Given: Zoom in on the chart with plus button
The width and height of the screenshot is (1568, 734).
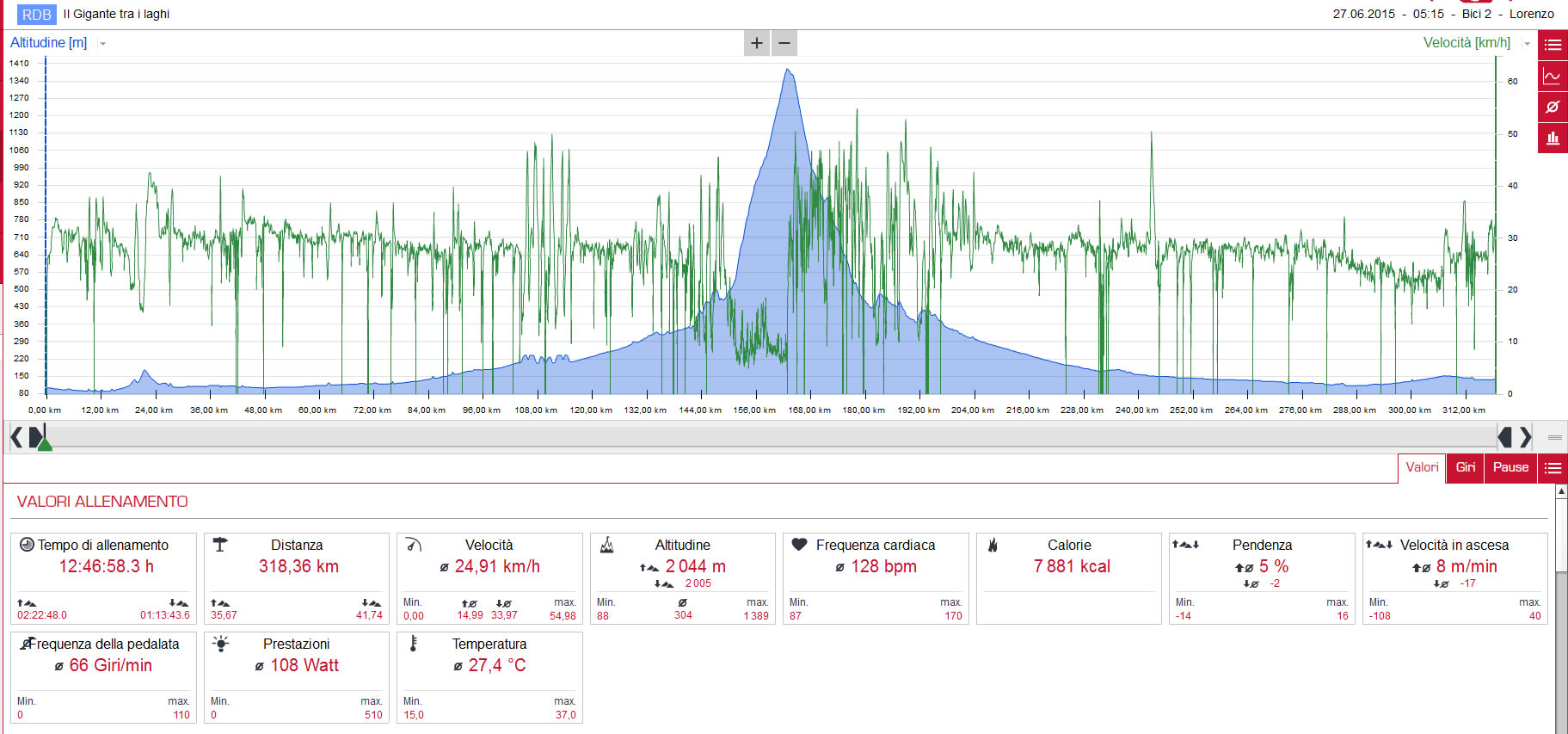Looking at the screenshot, I should click(x=757, y=43).
